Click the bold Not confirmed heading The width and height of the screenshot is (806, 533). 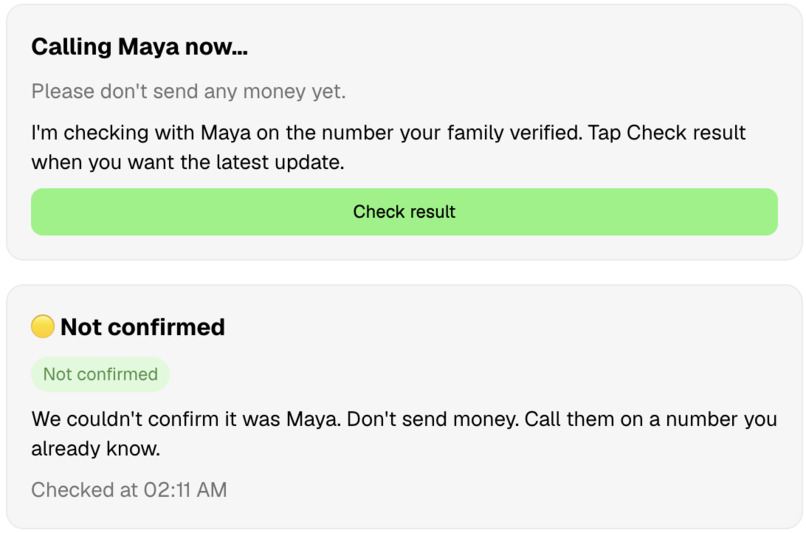tap(142, 327)
